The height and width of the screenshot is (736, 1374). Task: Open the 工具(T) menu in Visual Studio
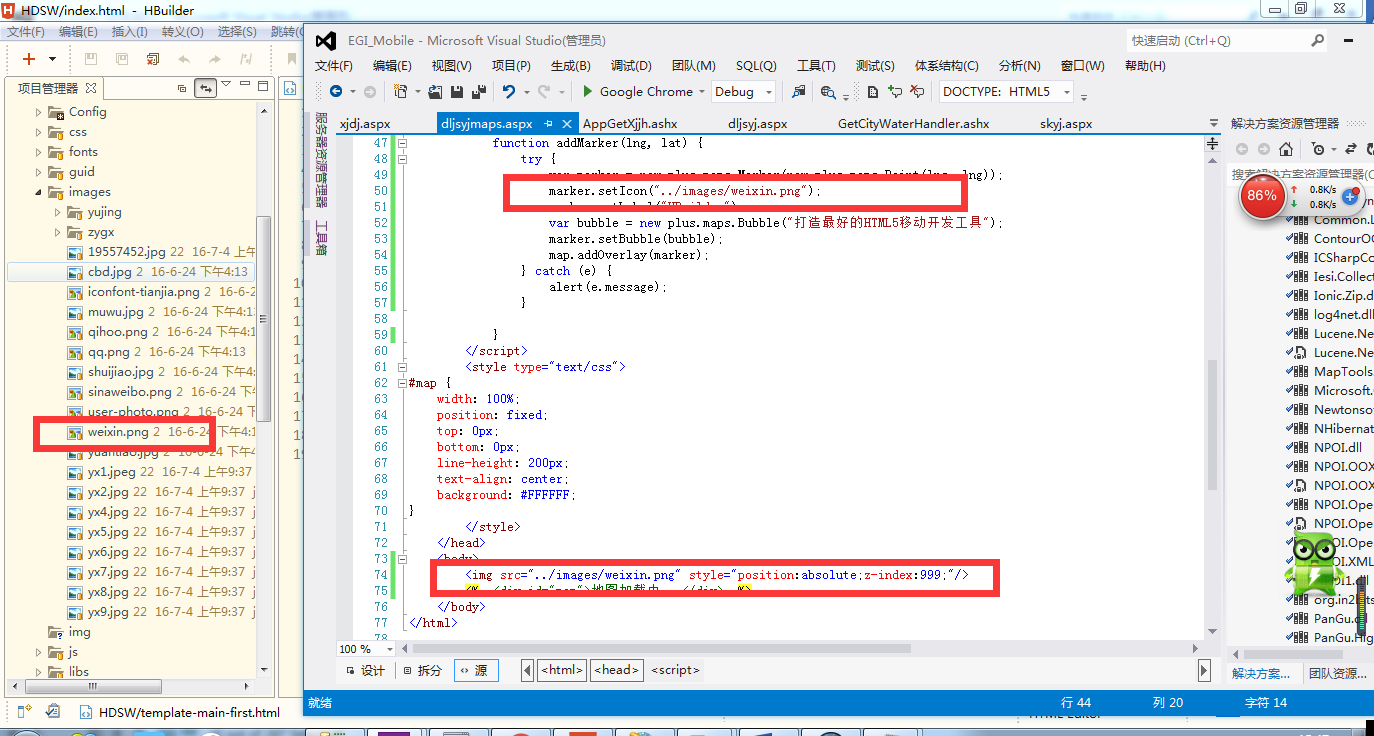(x=816, y=66)
